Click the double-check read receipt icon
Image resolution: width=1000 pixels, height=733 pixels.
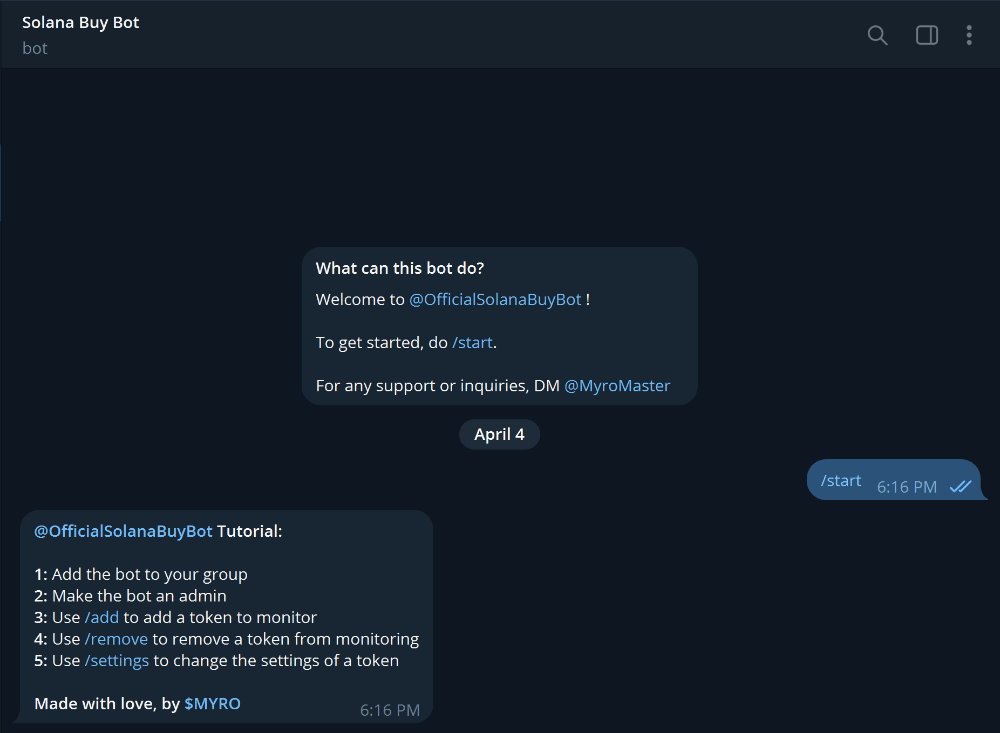(x=960, y=487)
